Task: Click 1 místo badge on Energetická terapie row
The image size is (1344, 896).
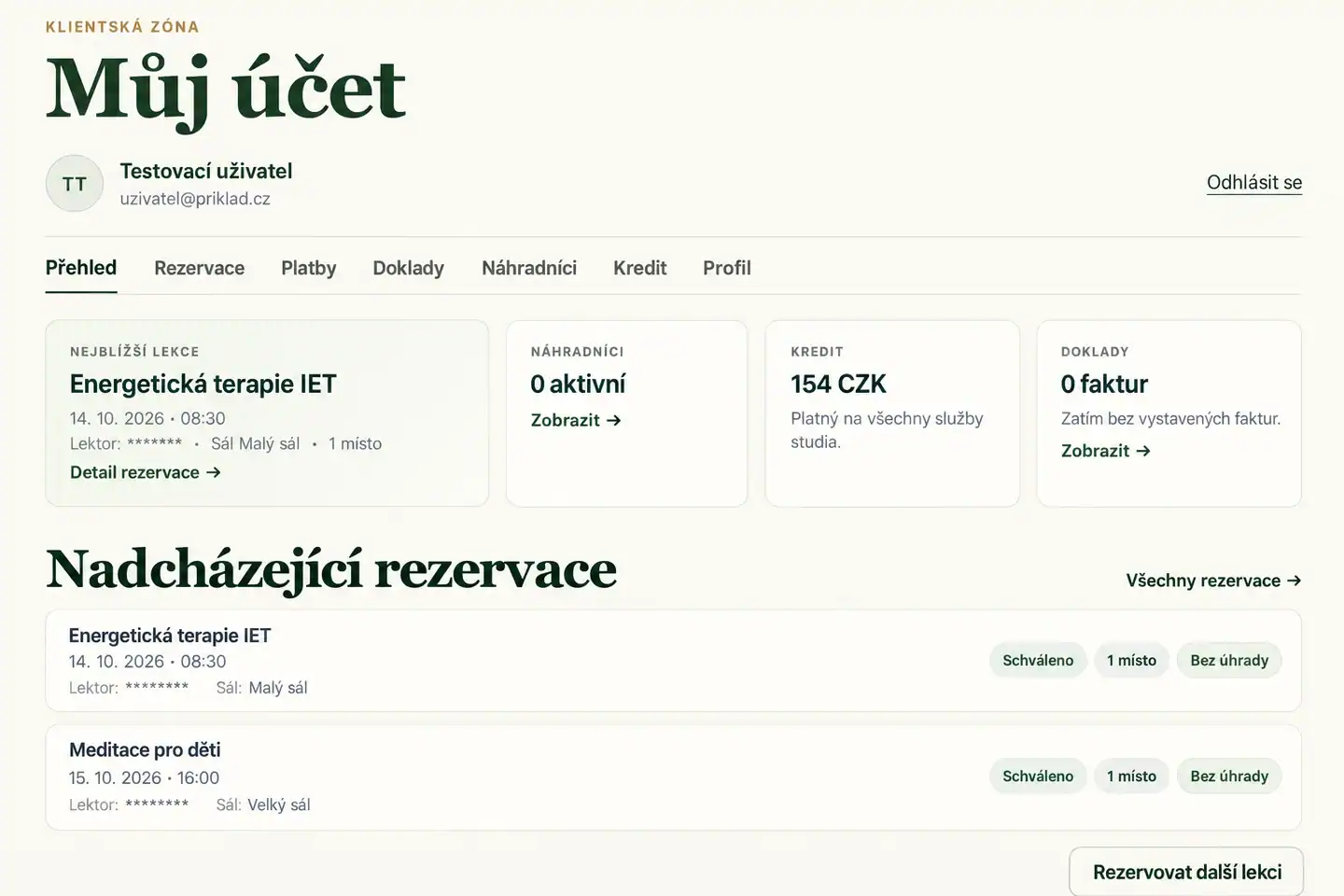Action: click(1131, 660)
